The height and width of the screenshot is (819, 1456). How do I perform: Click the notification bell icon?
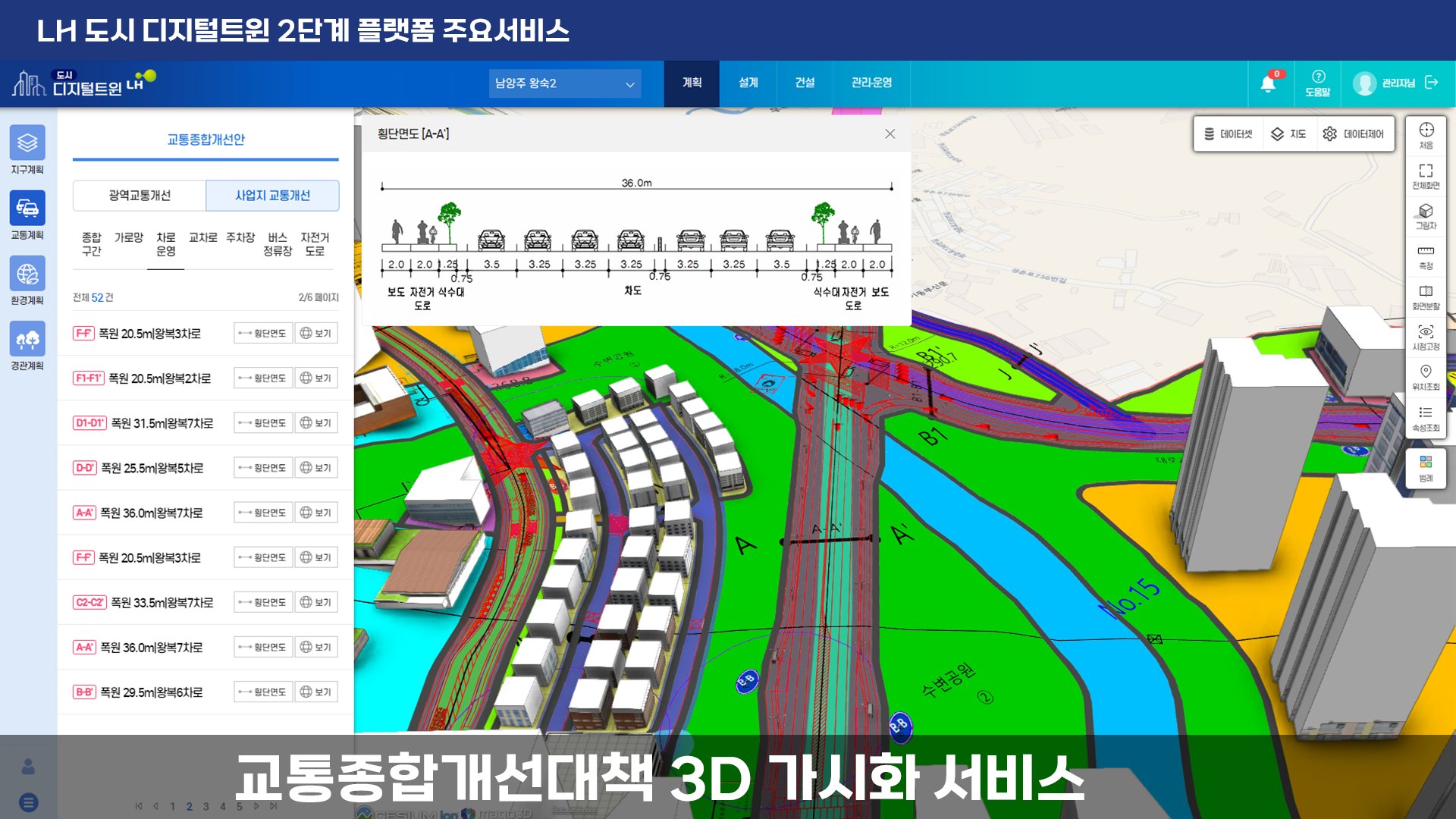pos(1268,83)
